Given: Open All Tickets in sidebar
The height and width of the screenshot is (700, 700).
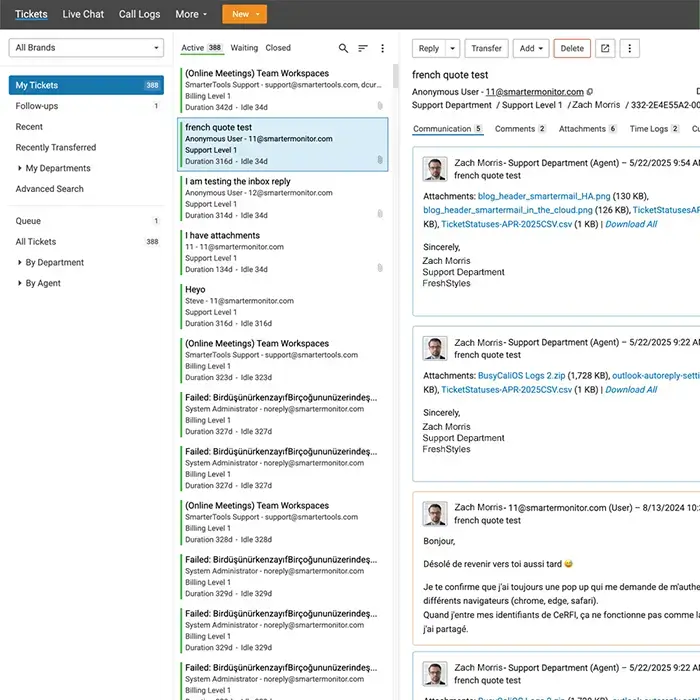Looking at the screenshot, I should (x=86, y=242).
